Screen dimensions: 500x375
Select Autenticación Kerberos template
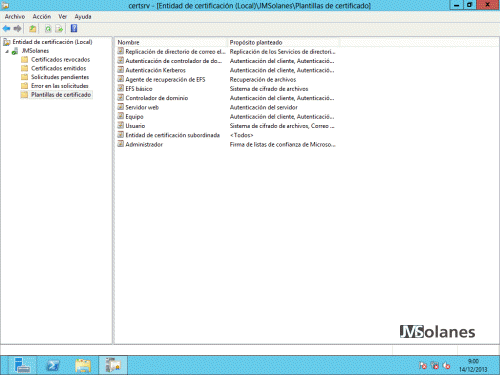coord(155,70)
